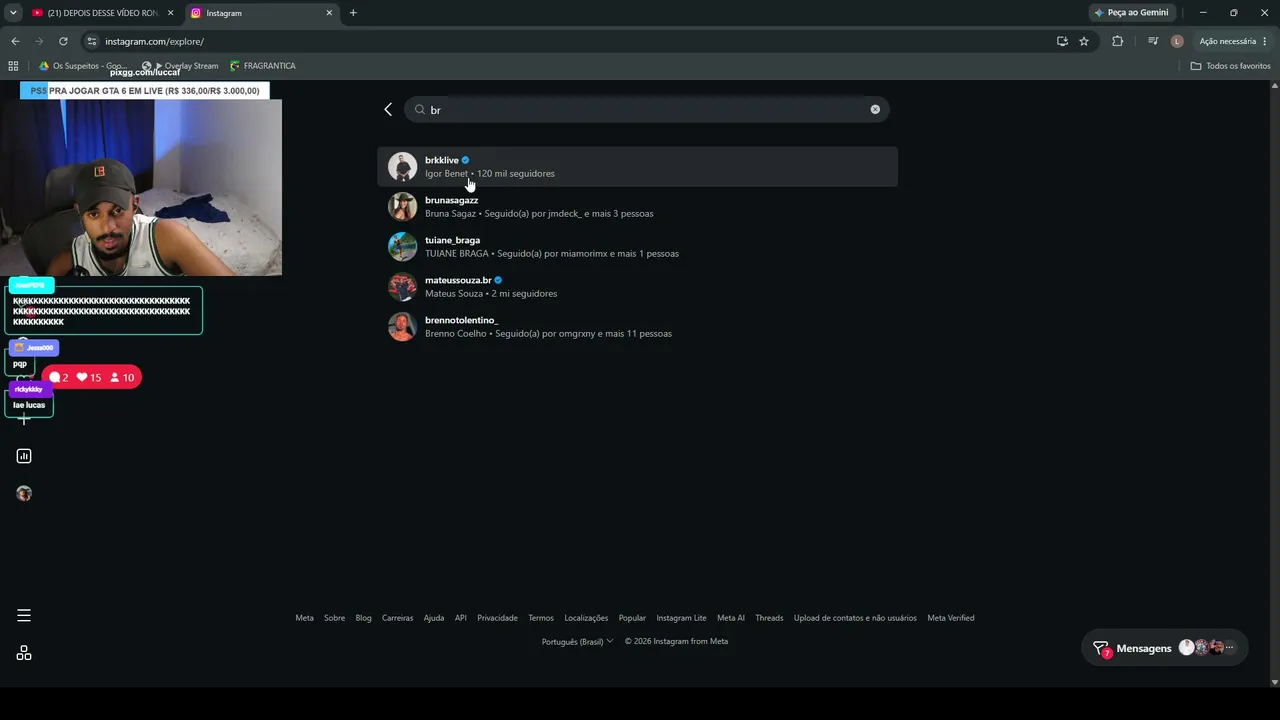Open the Popular footer link
Image resolution: width=1280 pixels, height=720 pixels.
click(632, 618)
